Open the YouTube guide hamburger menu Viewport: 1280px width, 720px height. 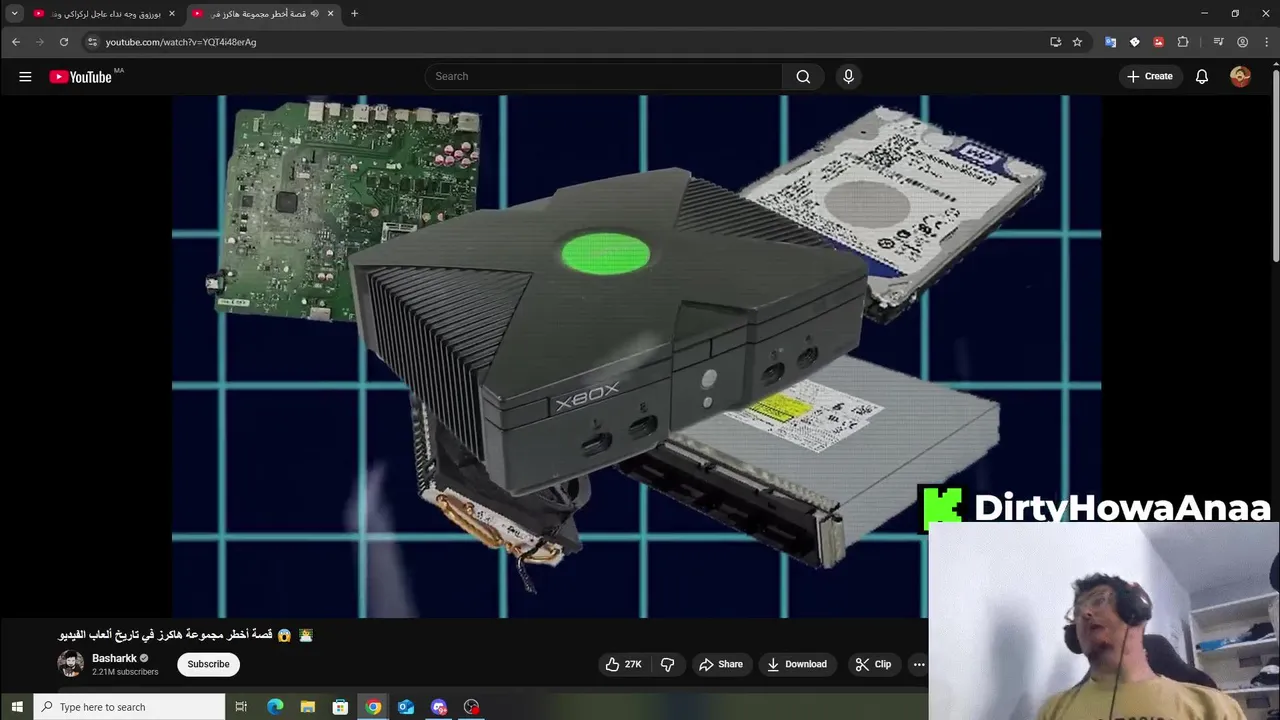[25, 76]
